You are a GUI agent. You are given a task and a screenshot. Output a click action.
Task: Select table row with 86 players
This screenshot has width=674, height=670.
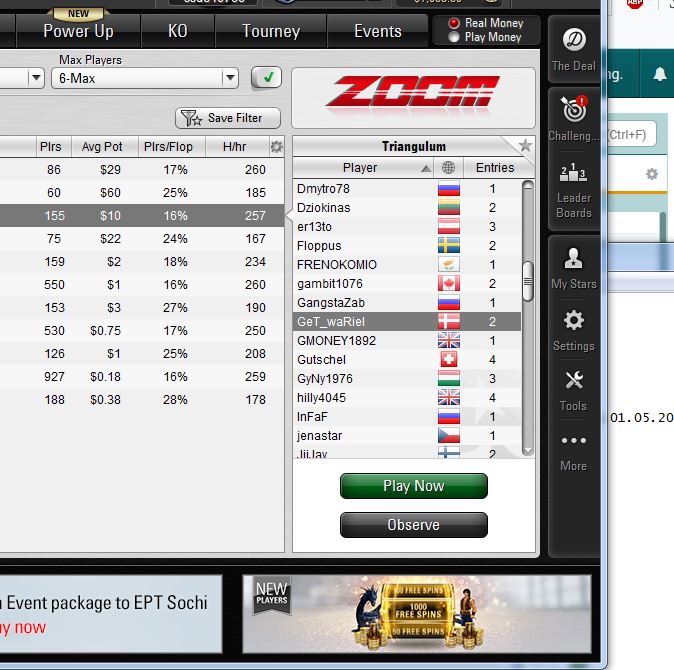click(x=142, y=169)
